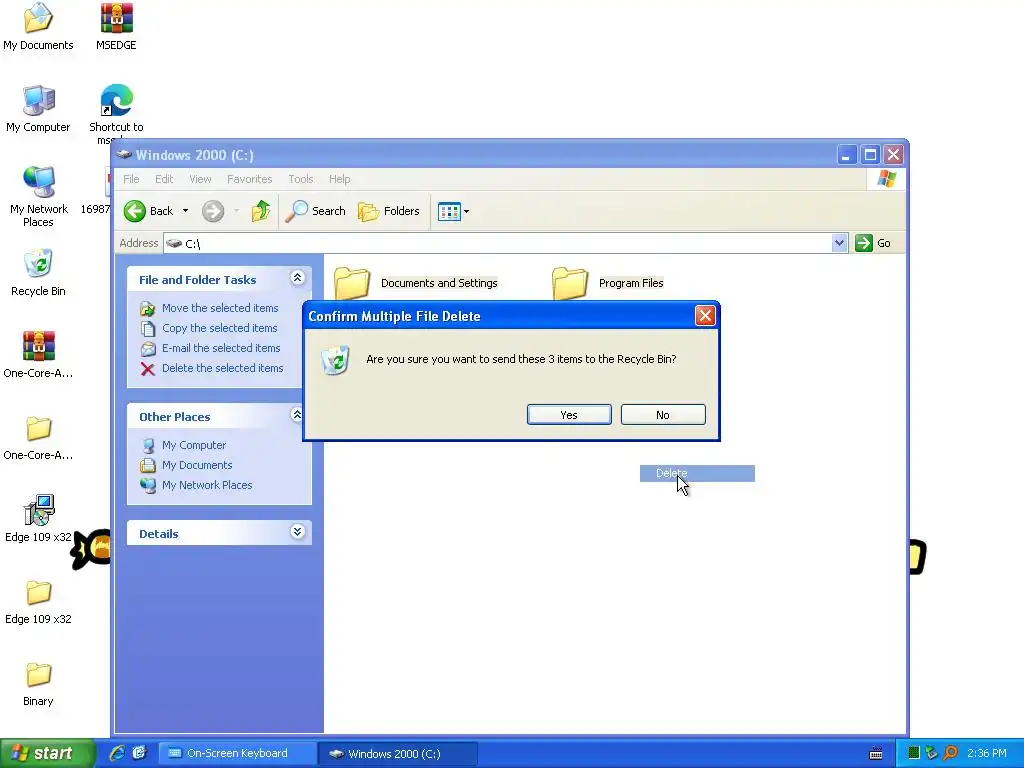The height and width of the screenshot is (768, 1024).
Task: Expand the Address bar dropdown arrow
Action: point(839,243)
